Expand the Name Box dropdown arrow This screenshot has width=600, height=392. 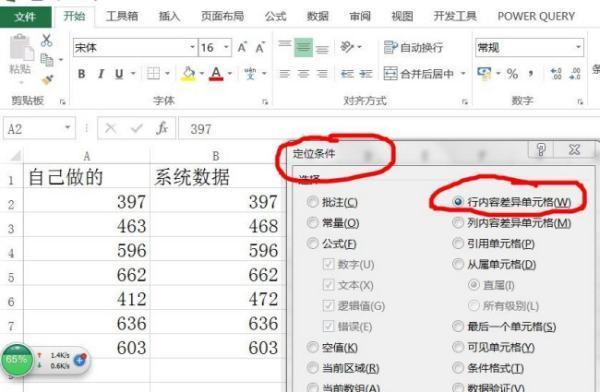(x=68, y=128)
